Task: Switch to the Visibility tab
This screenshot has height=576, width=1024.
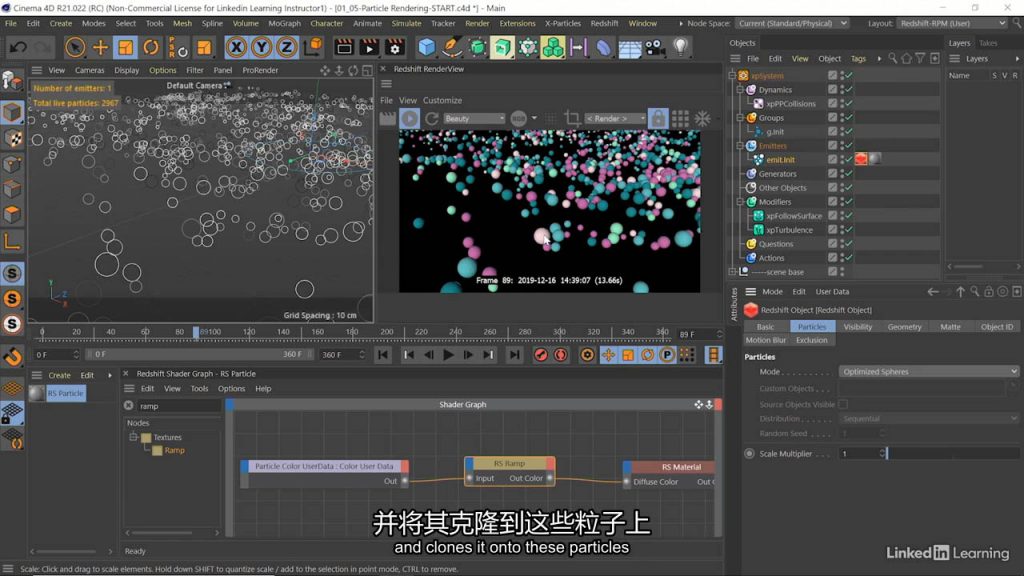Action: [857, 327]
